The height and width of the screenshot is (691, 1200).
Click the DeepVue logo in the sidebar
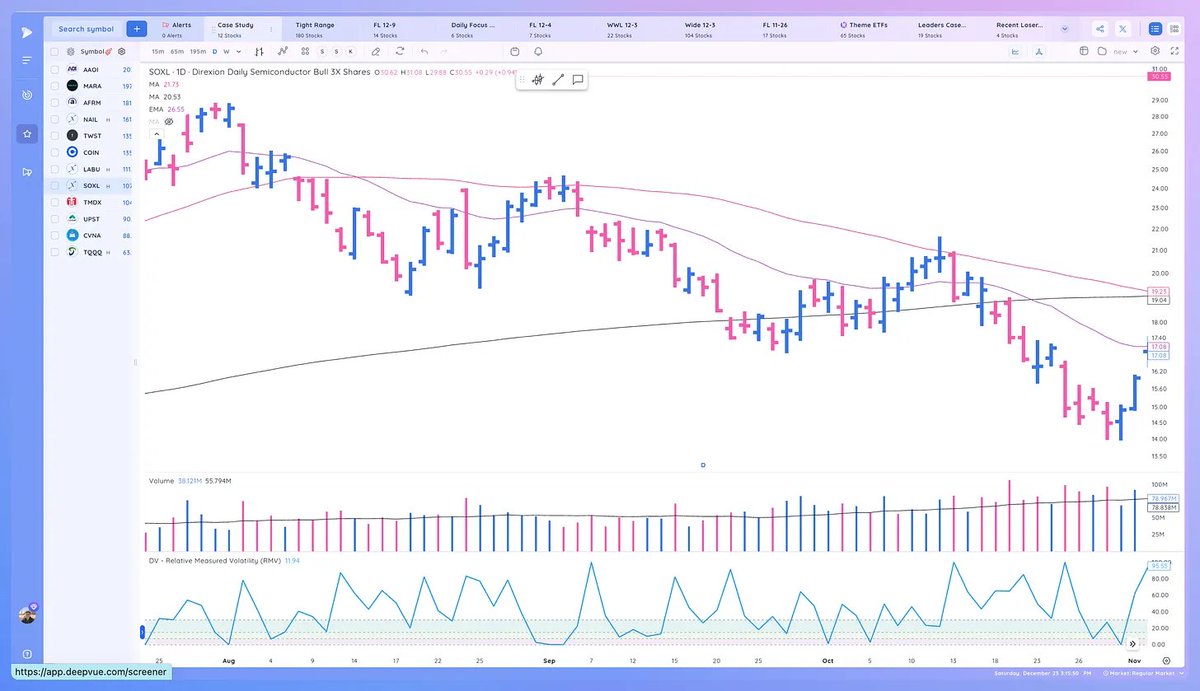tap(26, 31)
